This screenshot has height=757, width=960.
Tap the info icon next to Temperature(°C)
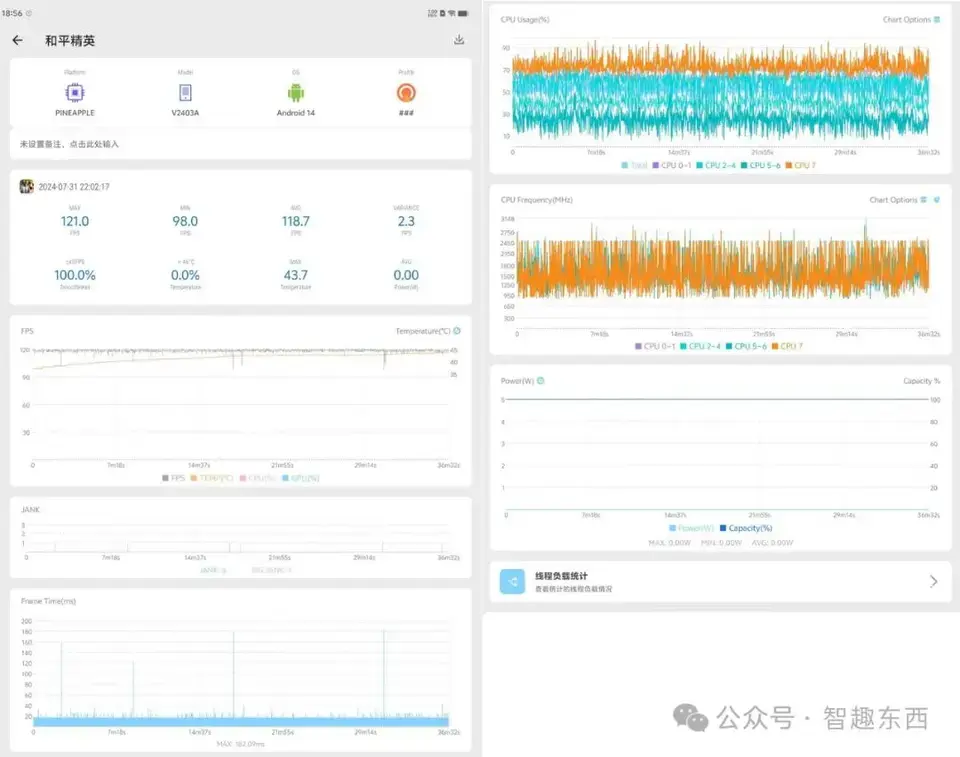coord(457,331)
